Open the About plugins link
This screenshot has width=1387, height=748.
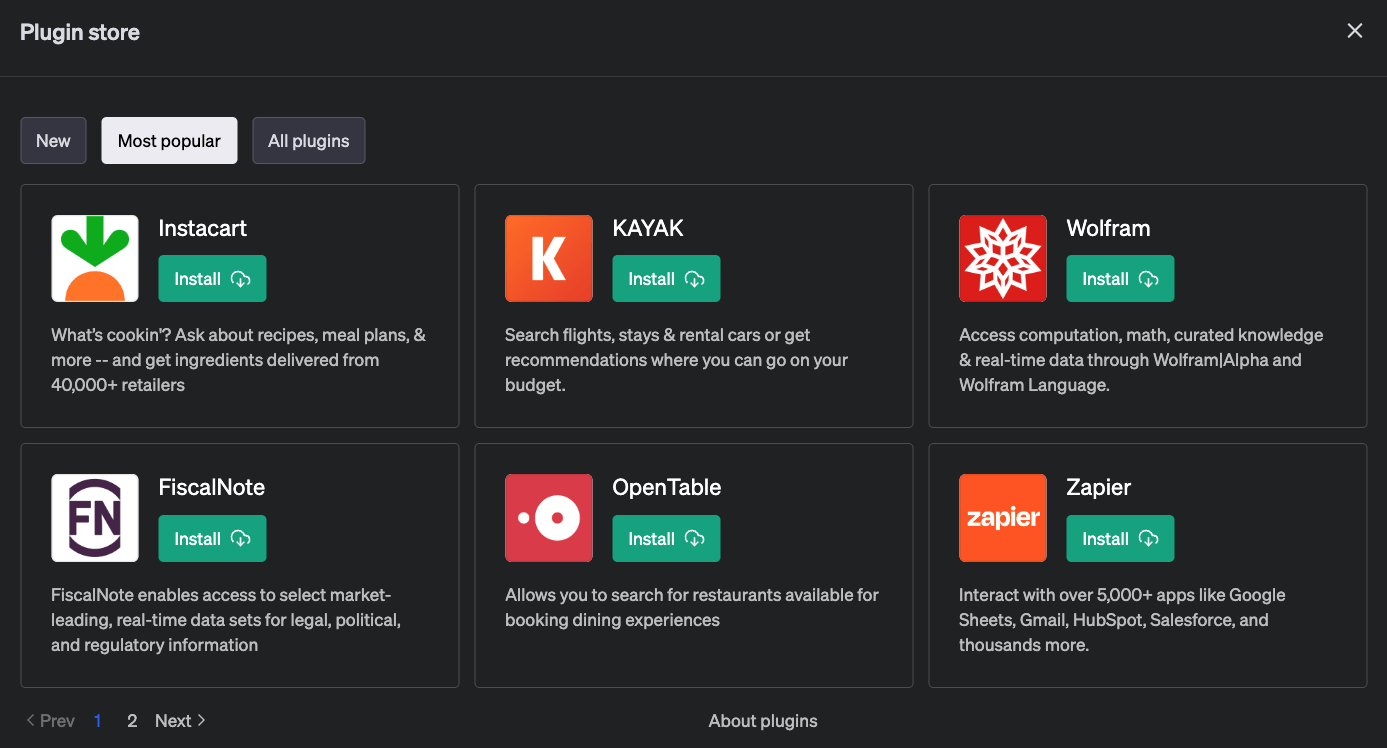point(763,721)
